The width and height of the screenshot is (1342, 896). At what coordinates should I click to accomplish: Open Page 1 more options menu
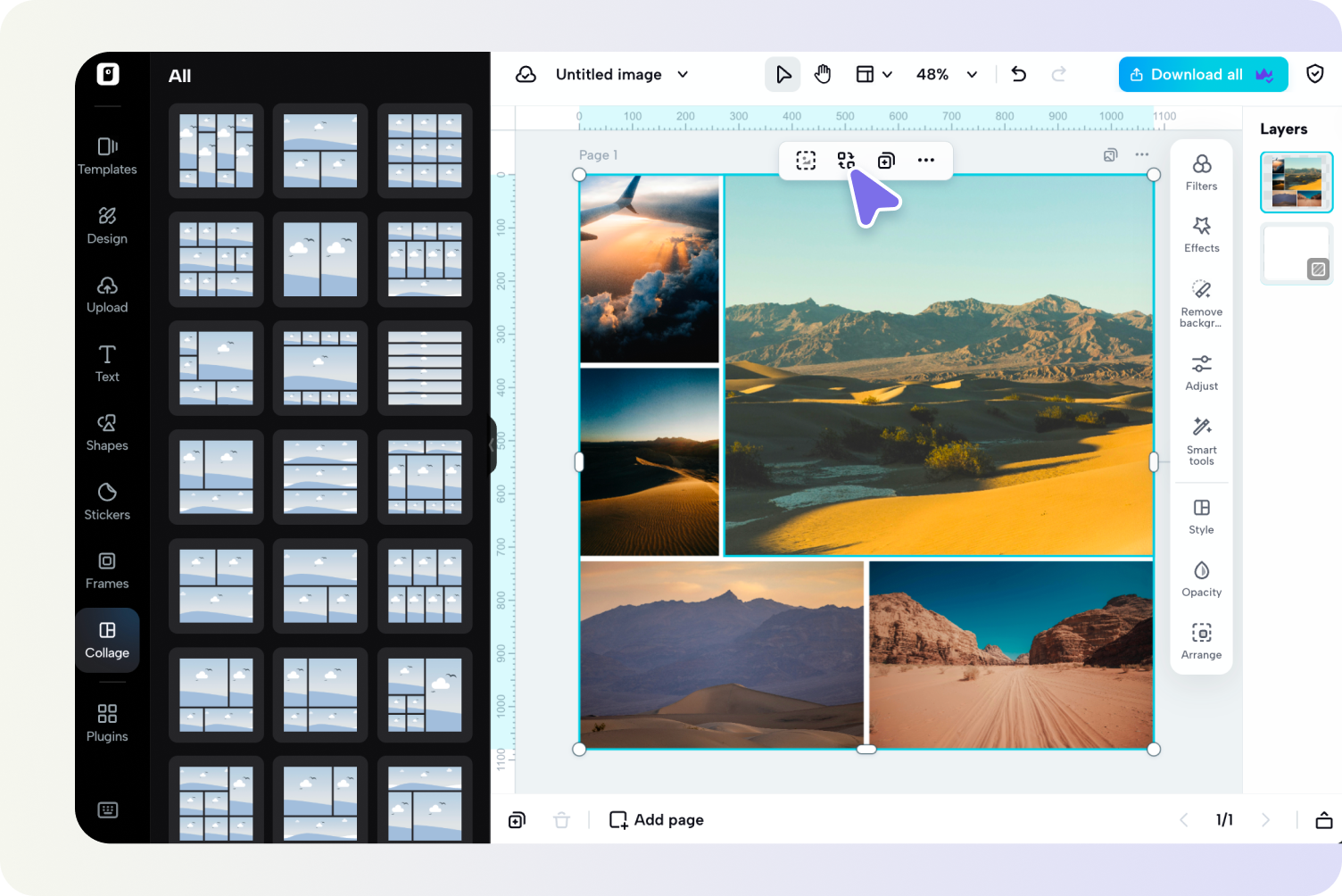click(1142, 155)
